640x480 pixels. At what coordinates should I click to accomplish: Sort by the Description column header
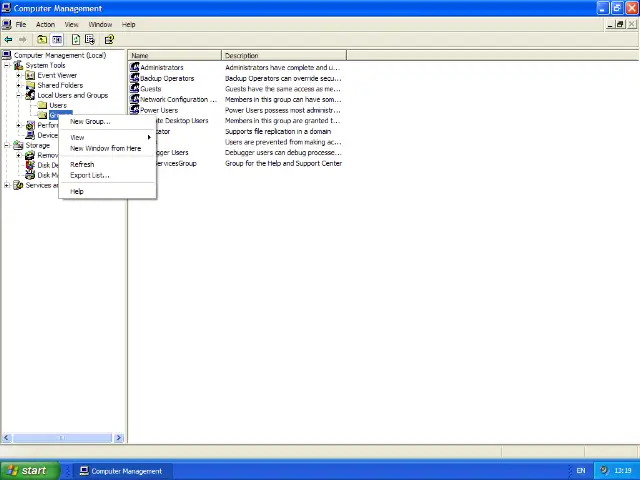284,55
